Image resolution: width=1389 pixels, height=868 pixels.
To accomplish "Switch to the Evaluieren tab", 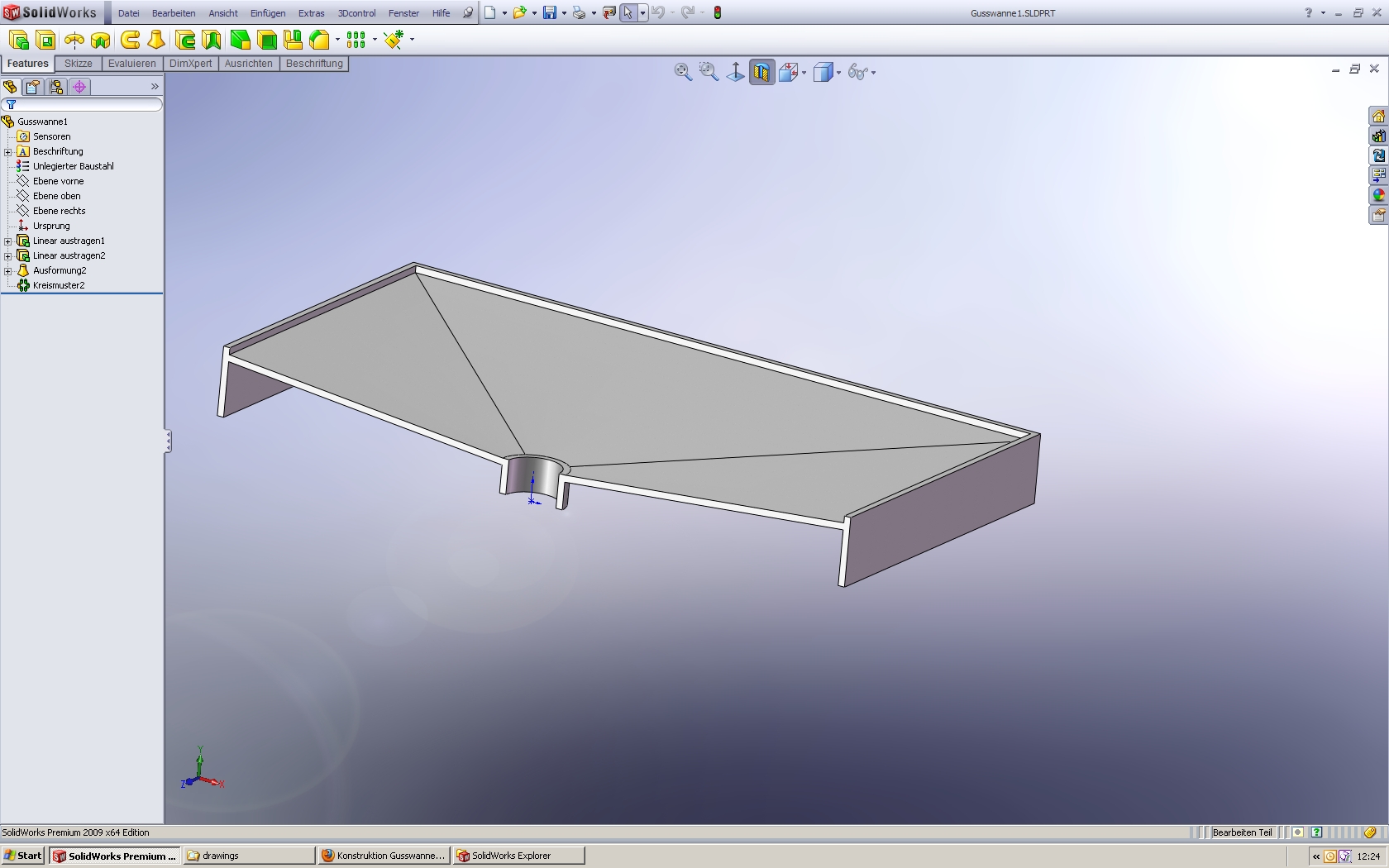I will 132,64.
